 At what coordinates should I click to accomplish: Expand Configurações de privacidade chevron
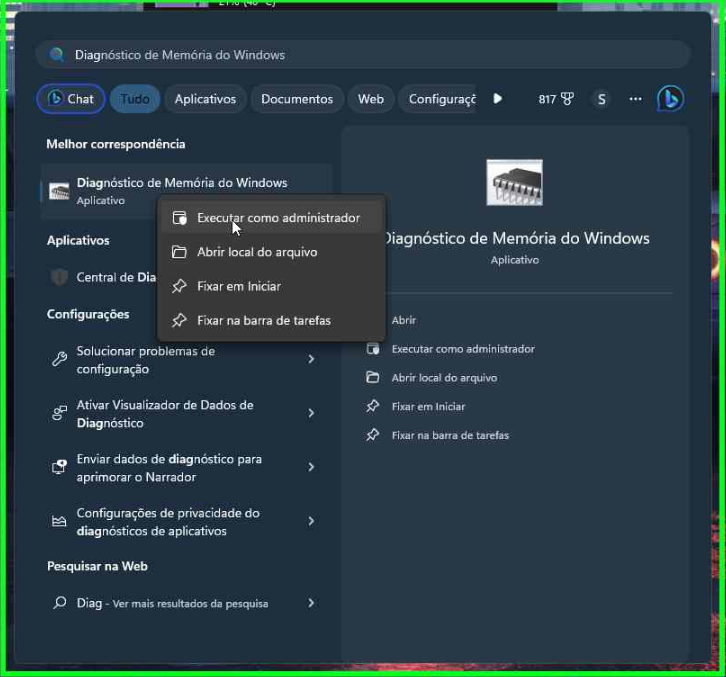tap(311, 521)
